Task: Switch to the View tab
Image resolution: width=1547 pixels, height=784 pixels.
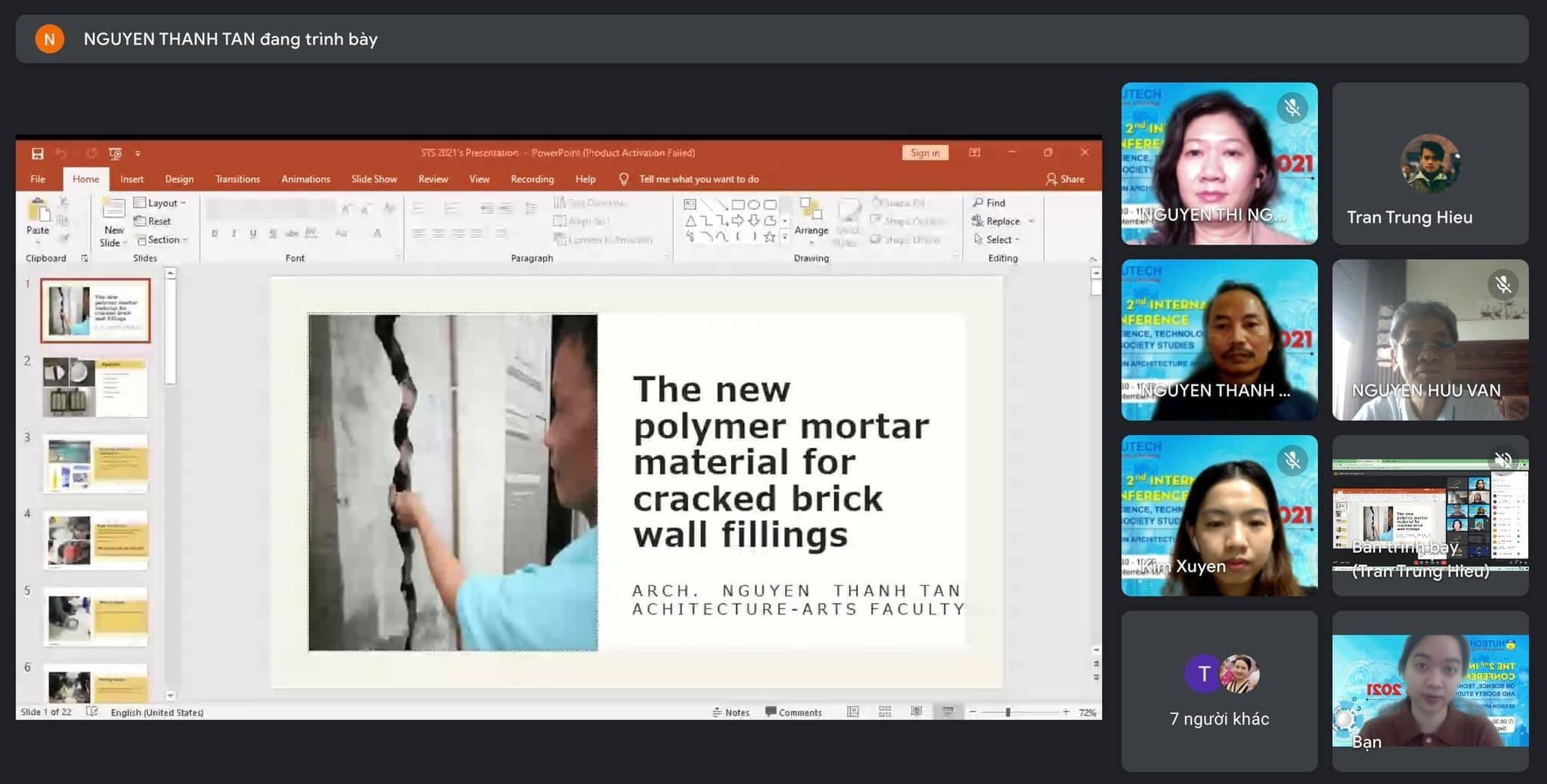Action: click(x=479, y=179)
